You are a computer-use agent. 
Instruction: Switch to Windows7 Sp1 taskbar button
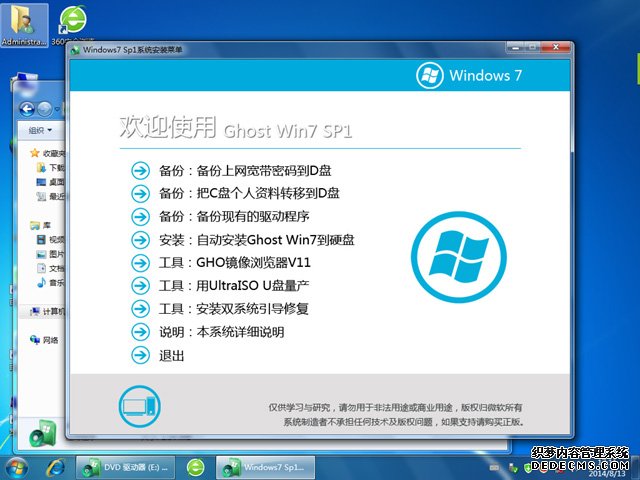265,467
